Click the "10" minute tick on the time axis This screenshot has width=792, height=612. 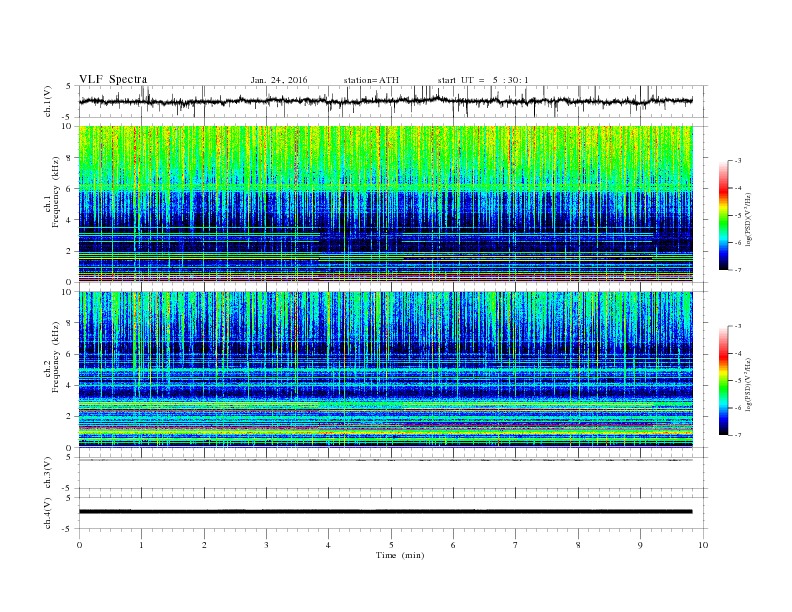(703, 545)
